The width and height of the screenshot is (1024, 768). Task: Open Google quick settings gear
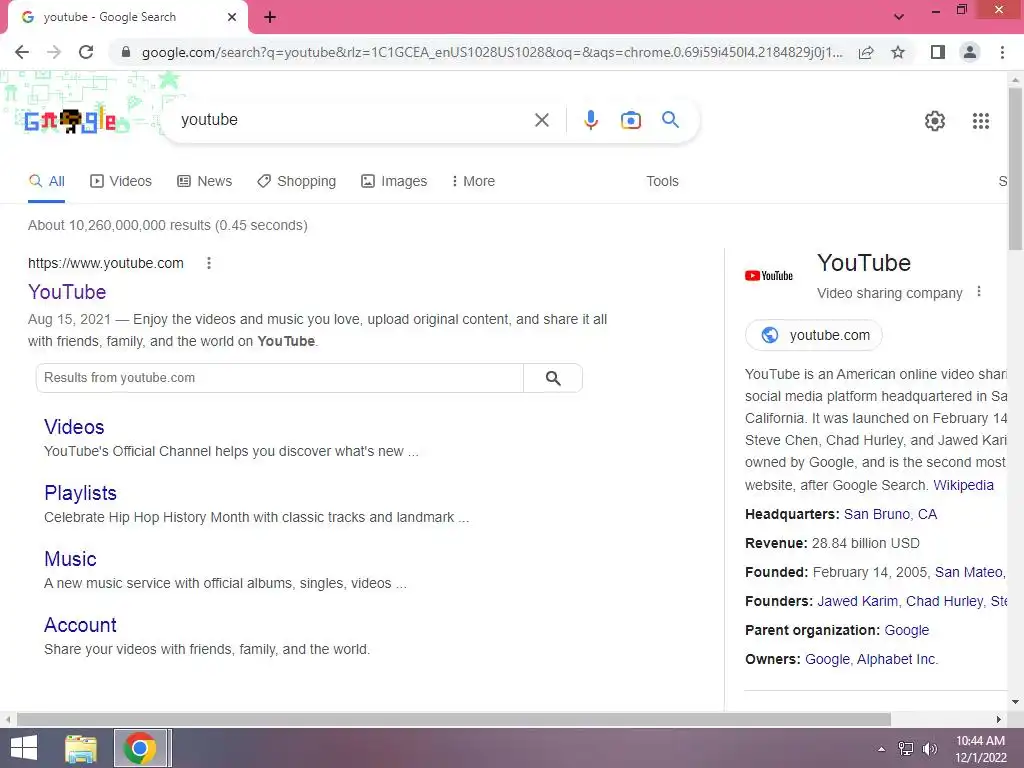click(x=935, y=121)
